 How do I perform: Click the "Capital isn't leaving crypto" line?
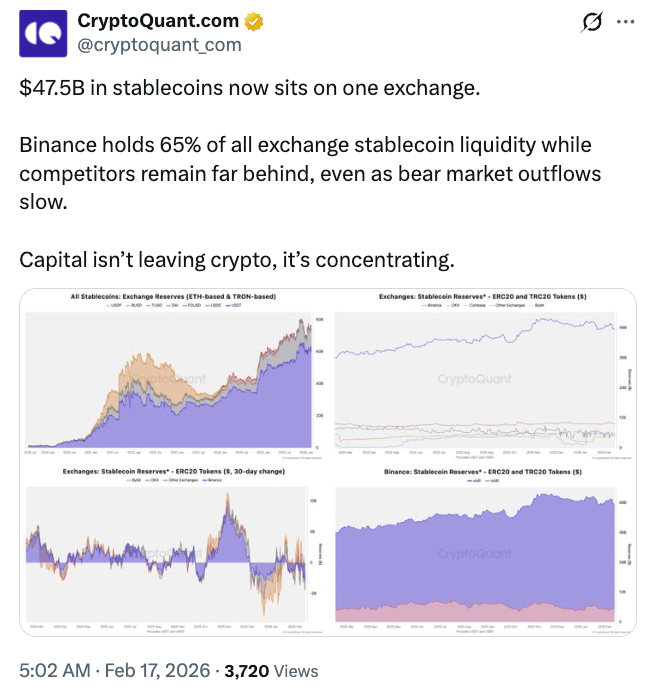[x=237, y=260]
